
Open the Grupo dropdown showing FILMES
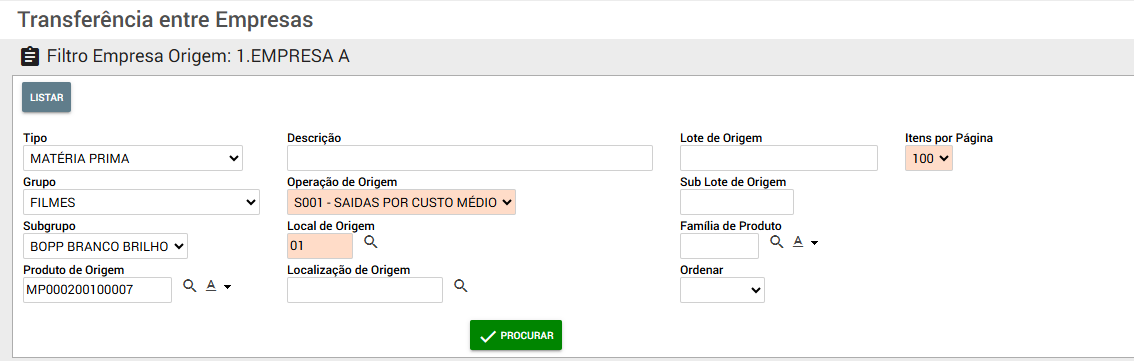pyautogui.click(x=141, y=202)
